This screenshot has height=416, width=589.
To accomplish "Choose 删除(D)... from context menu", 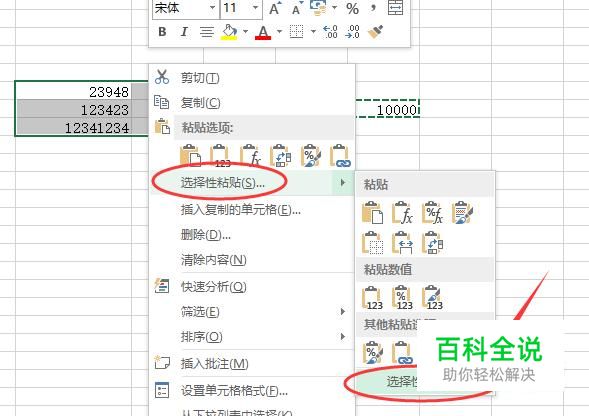I will click(x=252, y=235).
